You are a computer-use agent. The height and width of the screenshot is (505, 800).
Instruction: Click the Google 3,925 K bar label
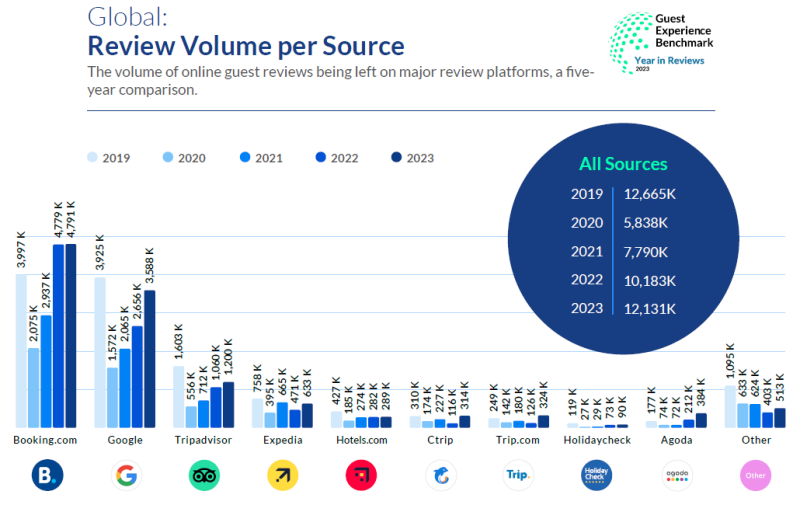(100, 252)
